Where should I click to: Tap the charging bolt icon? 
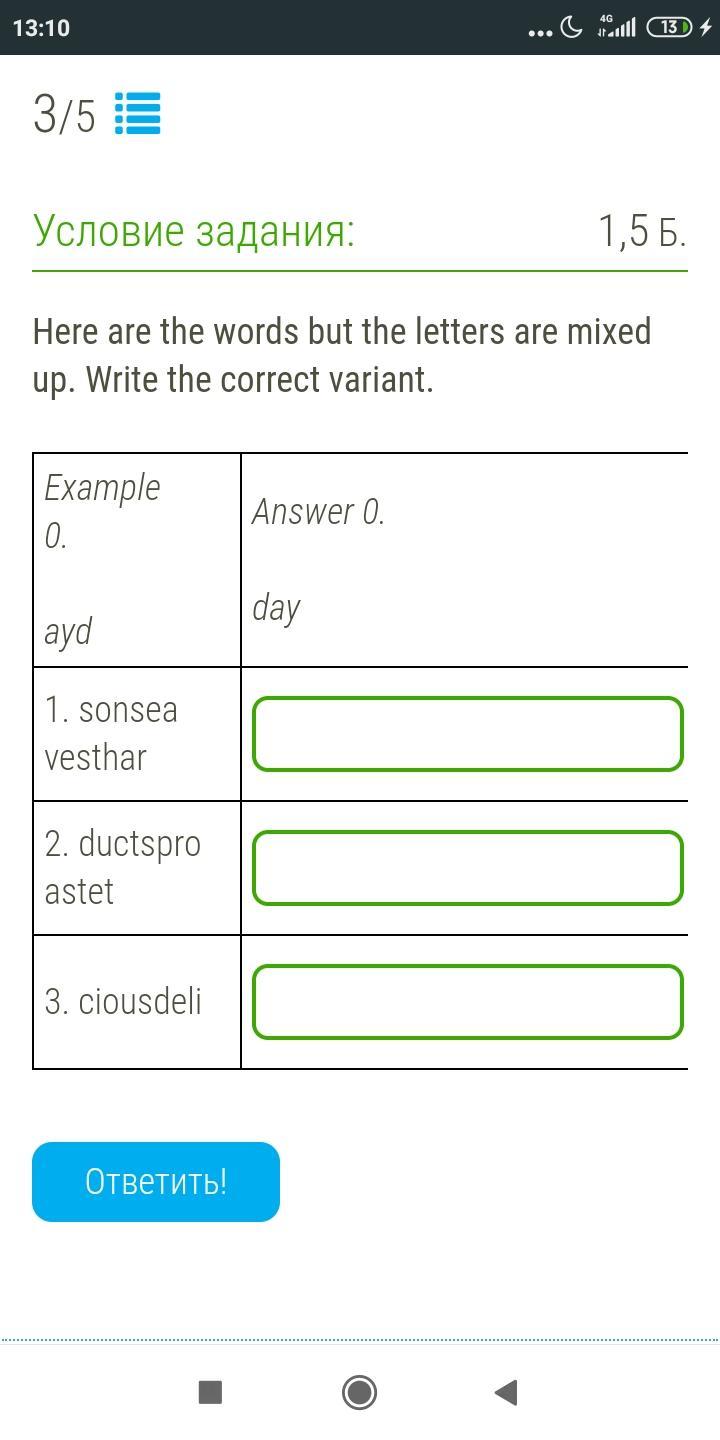tap(706, 28)
